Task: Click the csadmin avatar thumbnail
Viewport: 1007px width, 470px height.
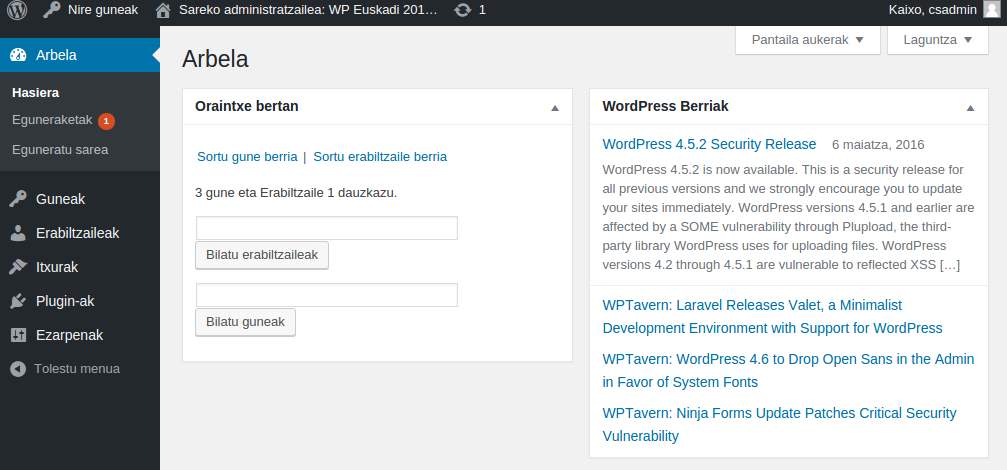Action: pos(992,10)
